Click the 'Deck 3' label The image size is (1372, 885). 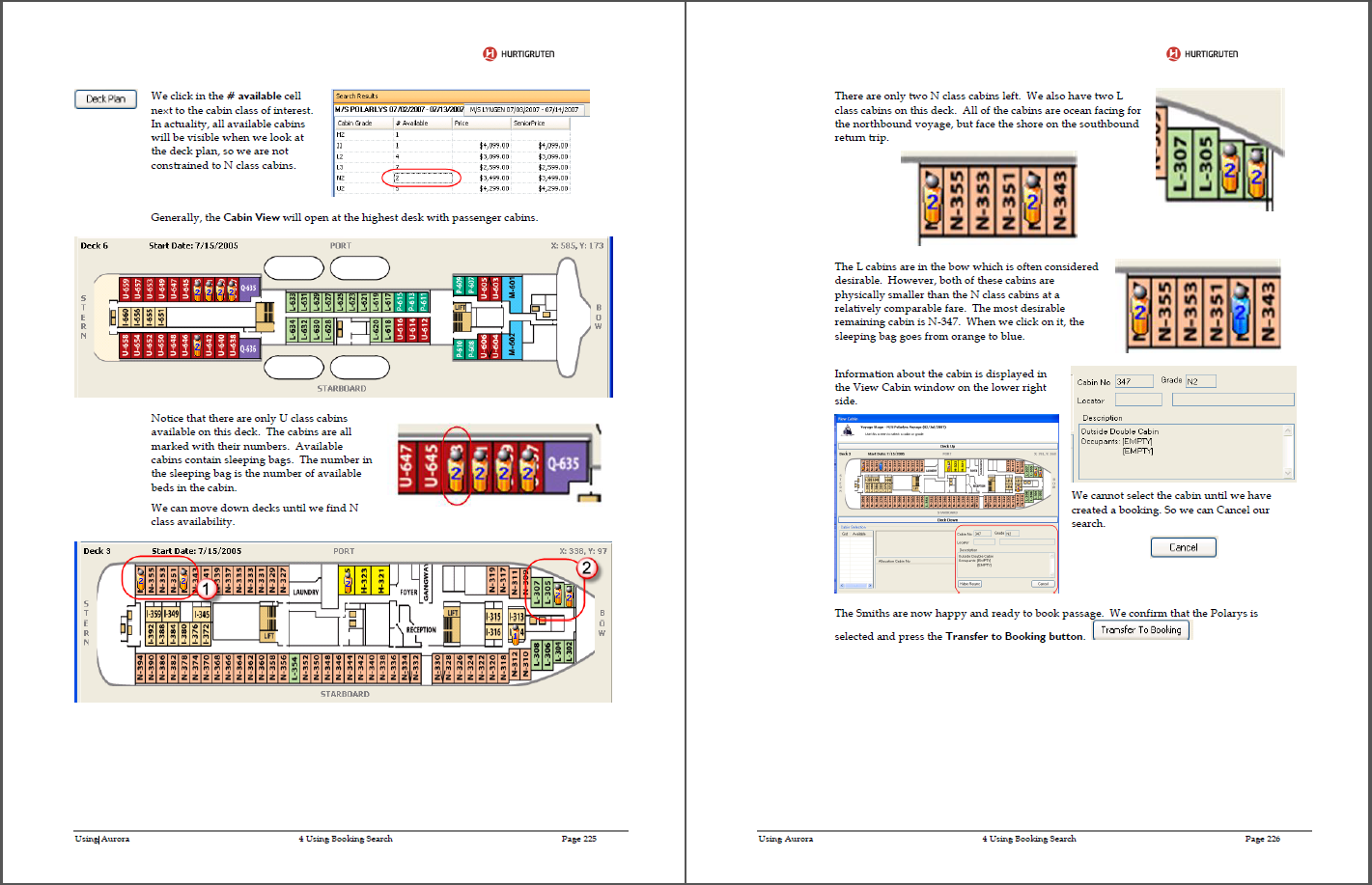[97, 551]
